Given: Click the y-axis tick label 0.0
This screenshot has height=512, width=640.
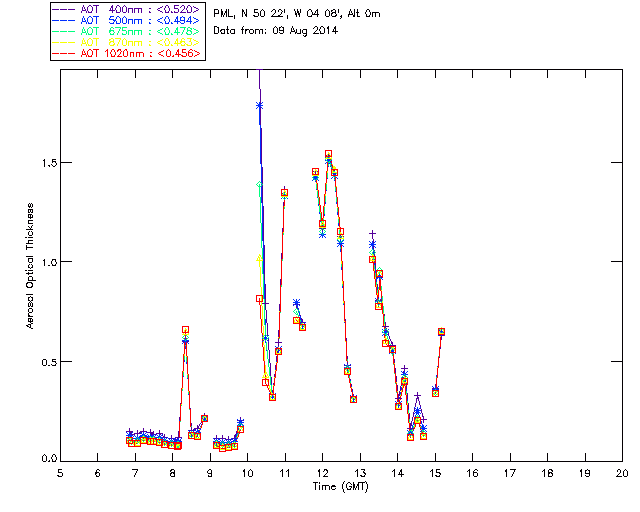Looking at the screenshot, I should click(49, 459).
